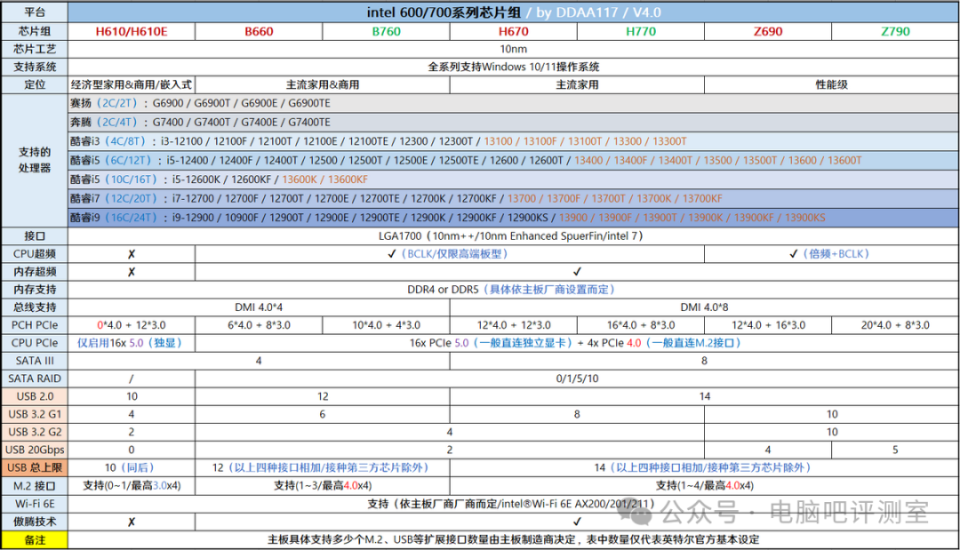Viewport: 960px width, 550px height.
Task: Click the red "0*4.0 + 12*3.0" PCH PCIe cell
Action: pyautogui.click(x=131, y=325)
